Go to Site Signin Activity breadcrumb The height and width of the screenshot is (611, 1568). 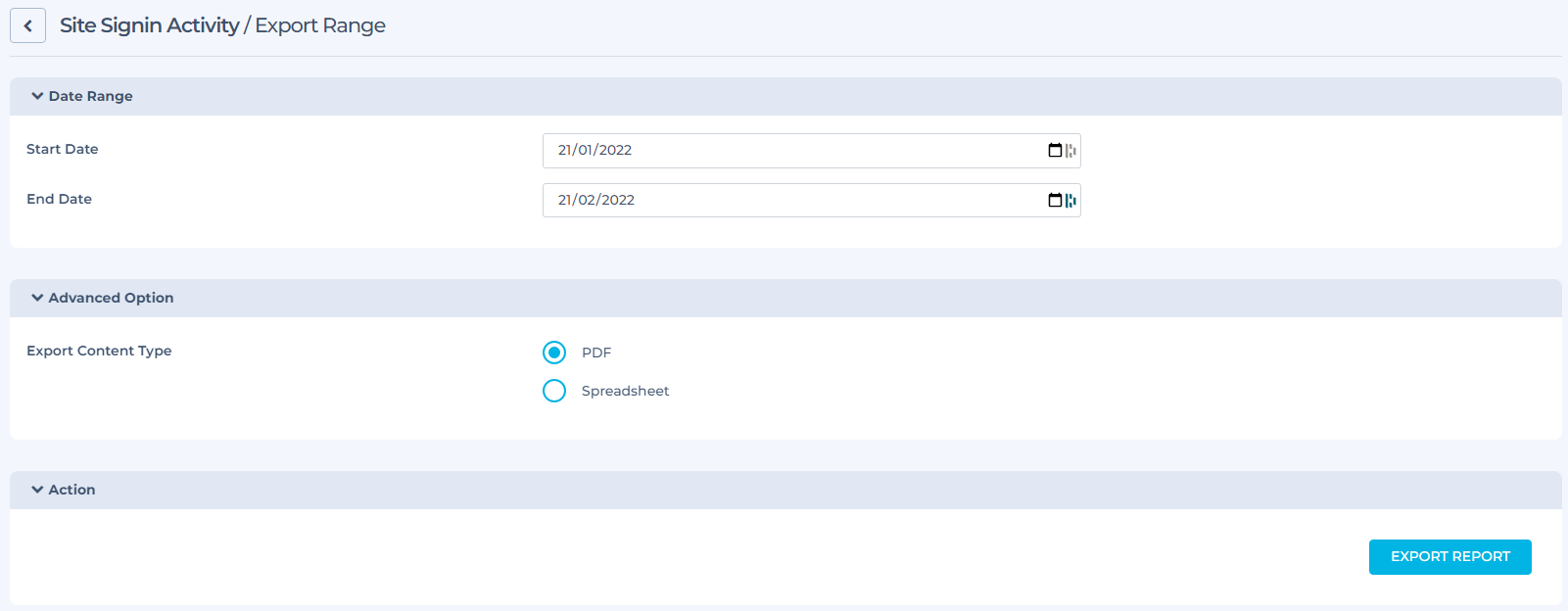point(149,25)
